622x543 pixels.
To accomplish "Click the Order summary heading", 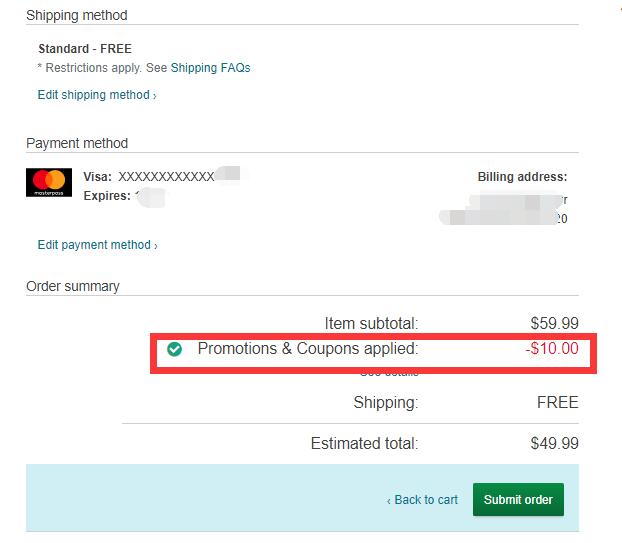I will click(73, 286).
